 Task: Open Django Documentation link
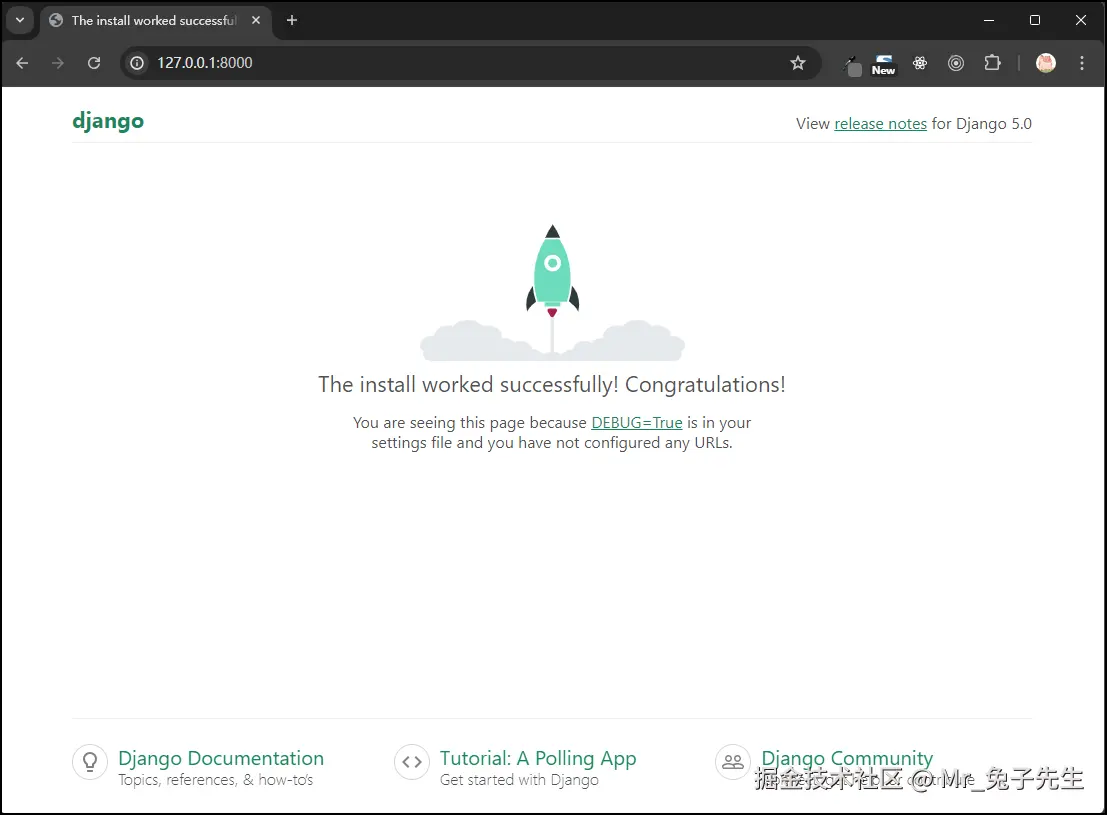[221, 758]
